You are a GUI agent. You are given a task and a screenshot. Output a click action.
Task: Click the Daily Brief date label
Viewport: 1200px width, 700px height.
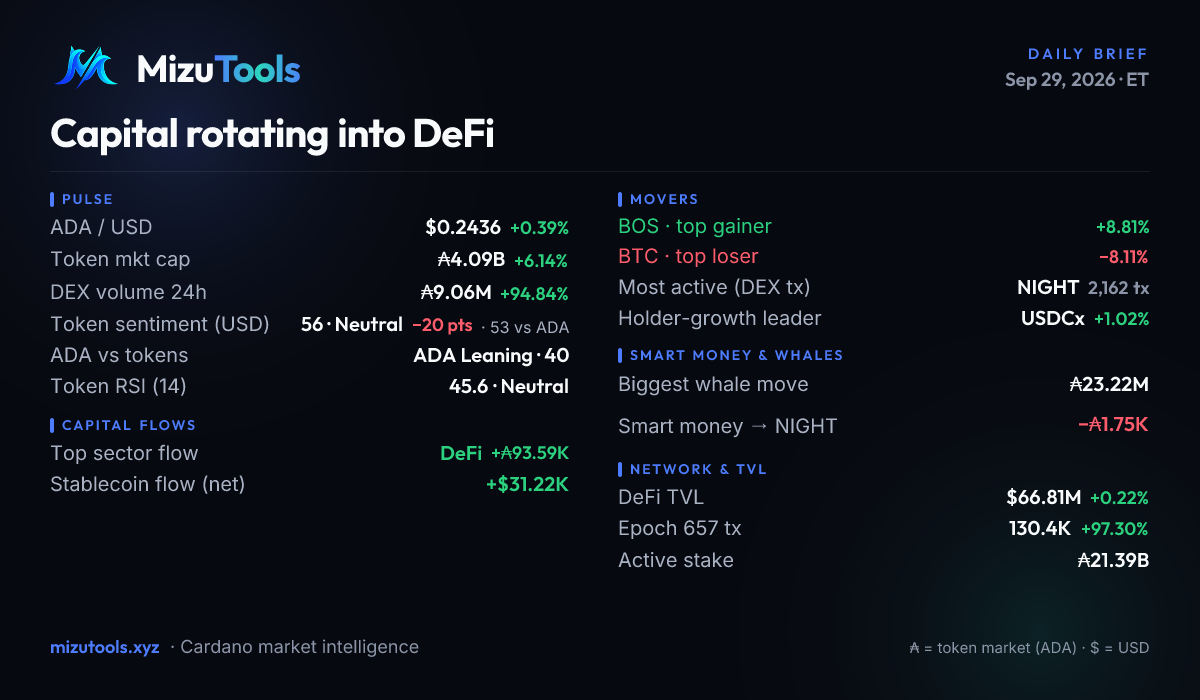(x=1077, y=80)
